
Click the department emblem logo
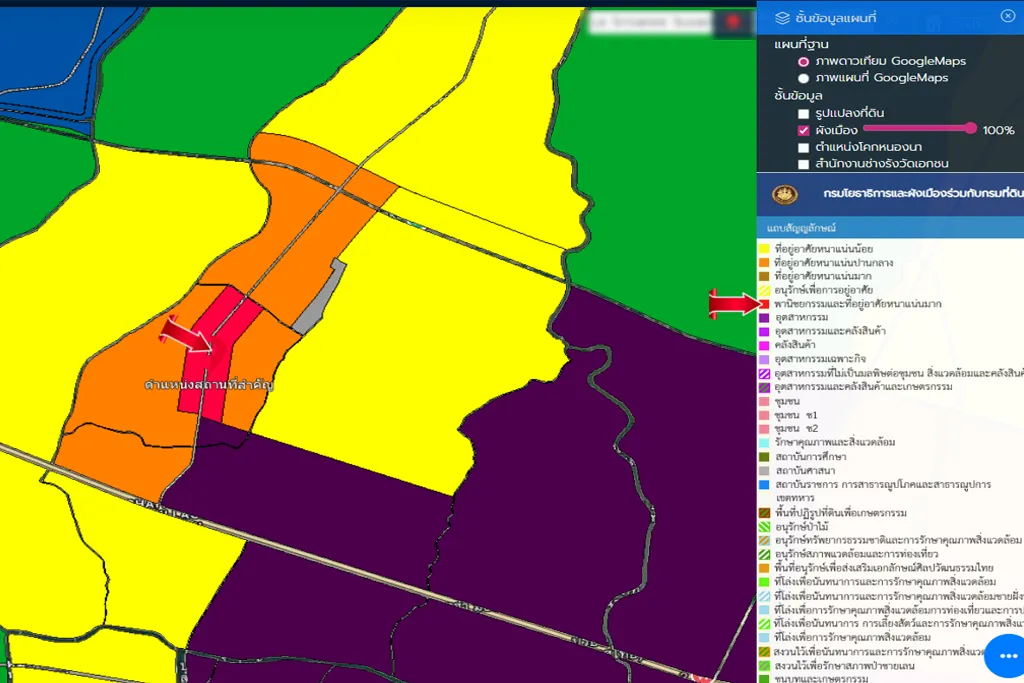tap(785, 194)
